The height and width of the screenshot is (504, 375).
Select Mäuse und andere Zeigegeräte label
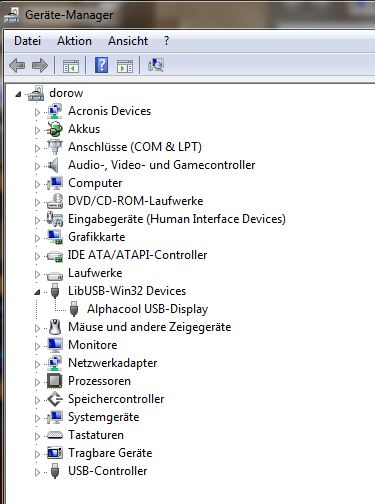[x=150, y=327]
